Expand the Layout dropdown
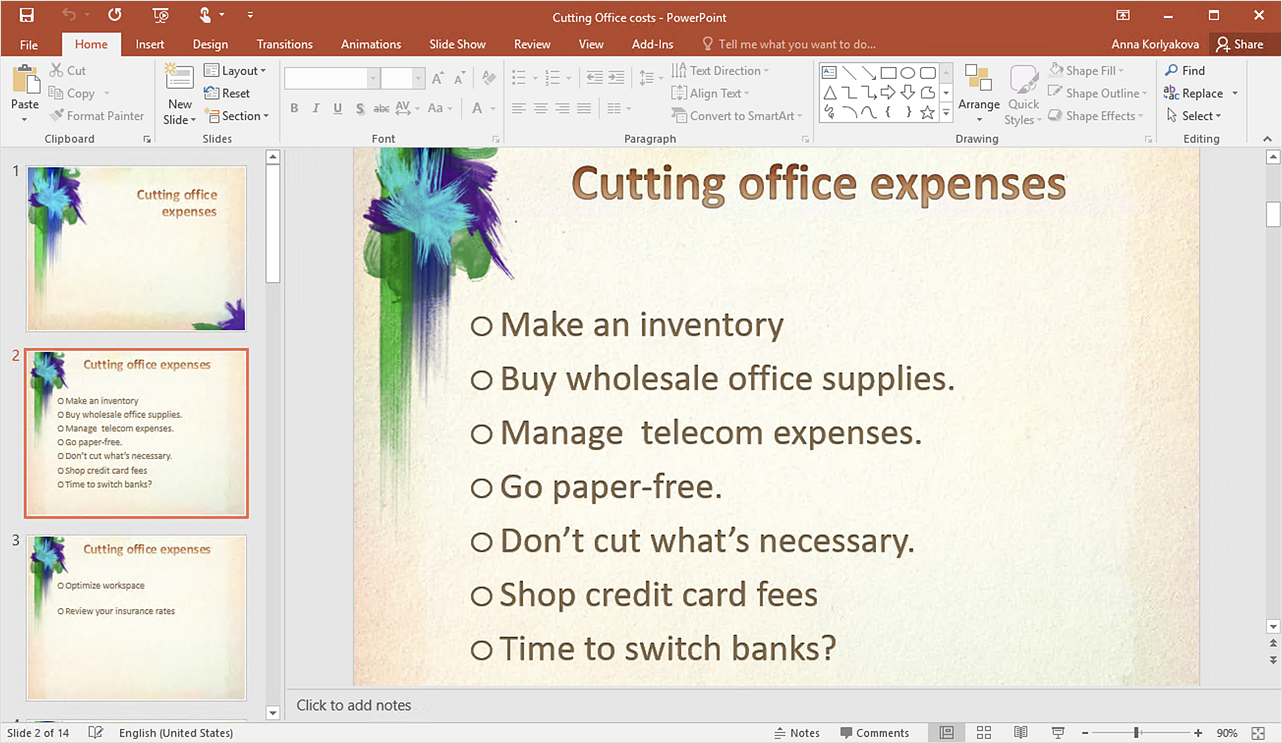Viewport: 1282px width, 743px height. [x=236, y=71]
